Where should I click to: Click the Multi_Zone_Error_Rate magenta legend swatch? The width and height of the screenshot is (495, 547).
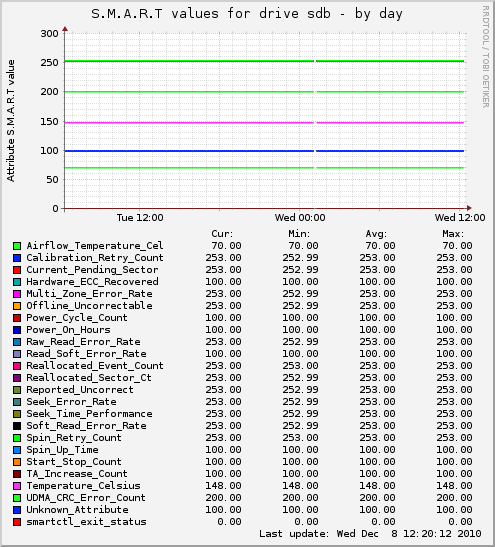(17, 294)
